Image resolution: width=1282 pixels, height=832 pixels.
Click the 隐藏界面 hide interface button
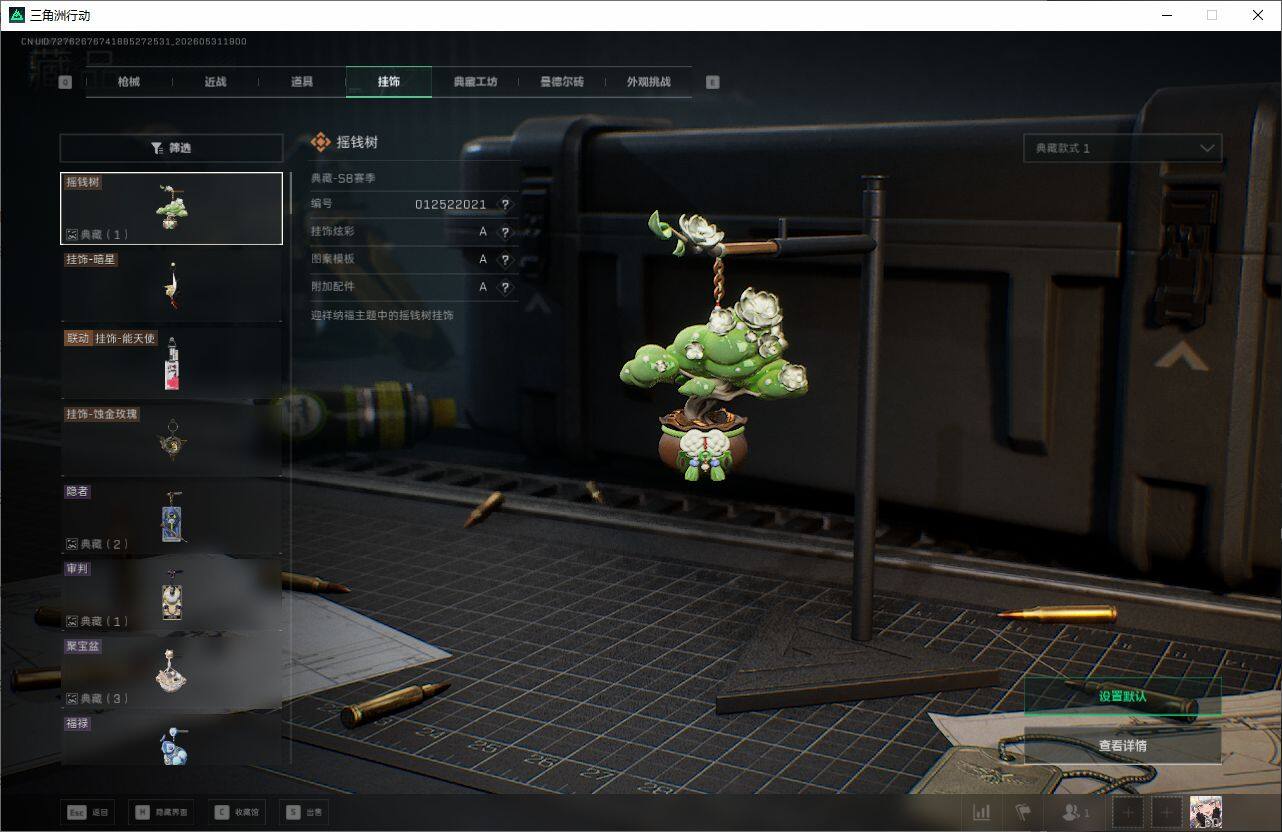[x=162, y=813]
